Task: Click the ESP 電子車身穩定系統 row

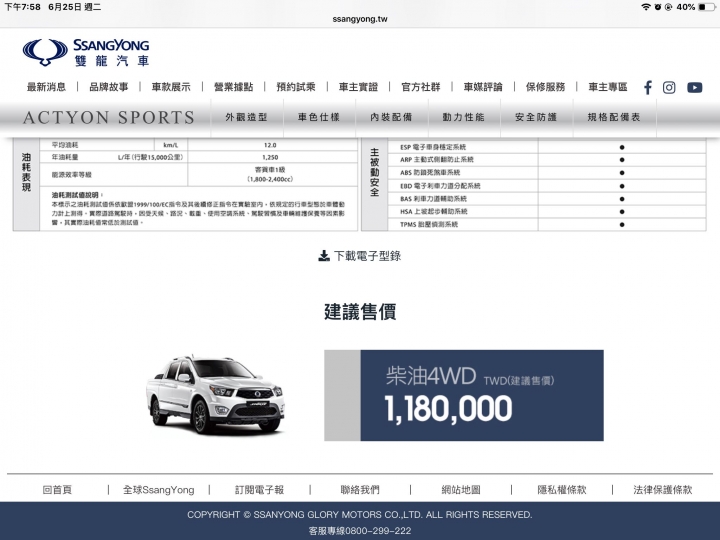Action: [x=547, y=147]
